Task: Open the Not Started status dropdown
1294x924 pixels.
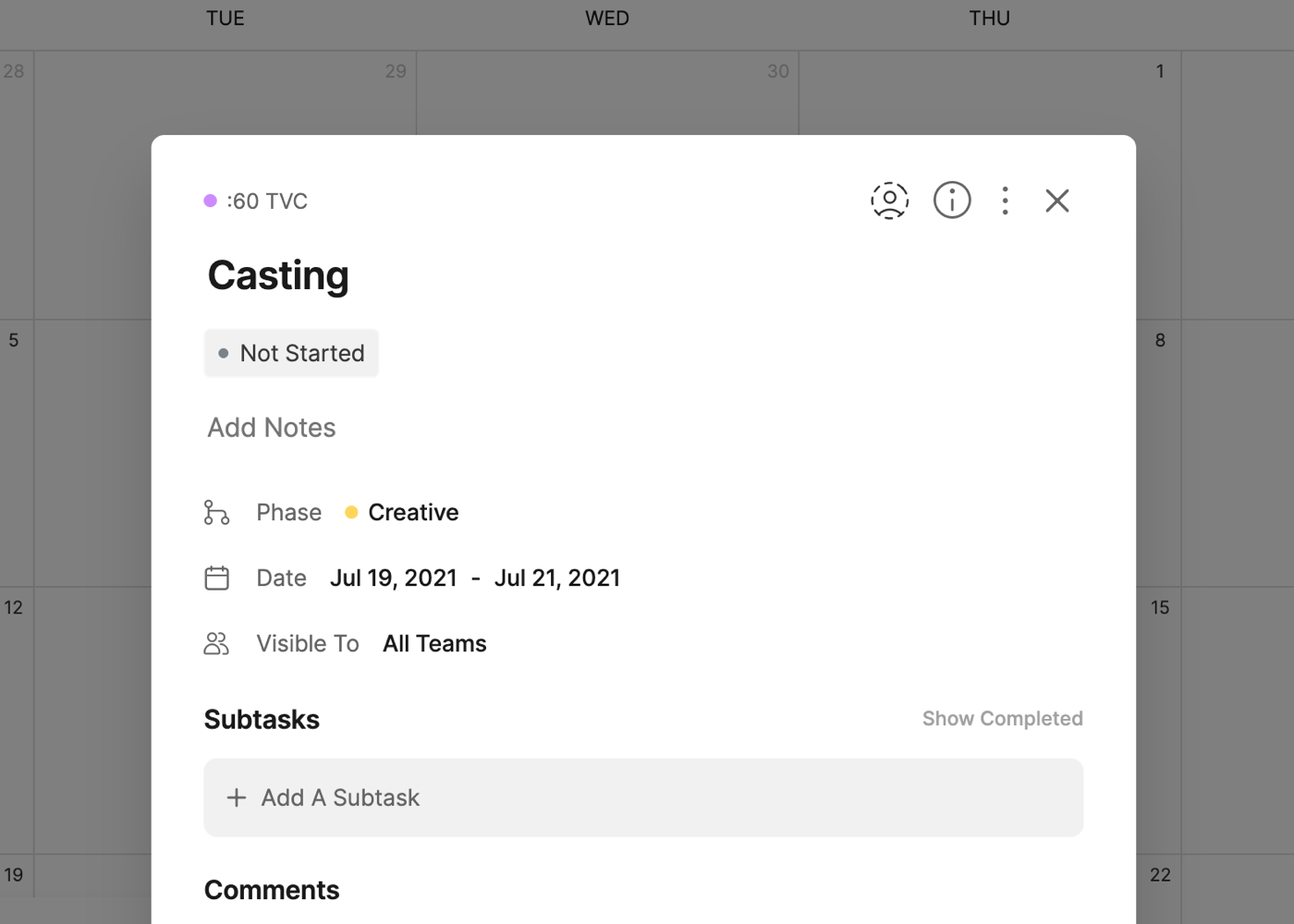Action: tap(291, 353)
